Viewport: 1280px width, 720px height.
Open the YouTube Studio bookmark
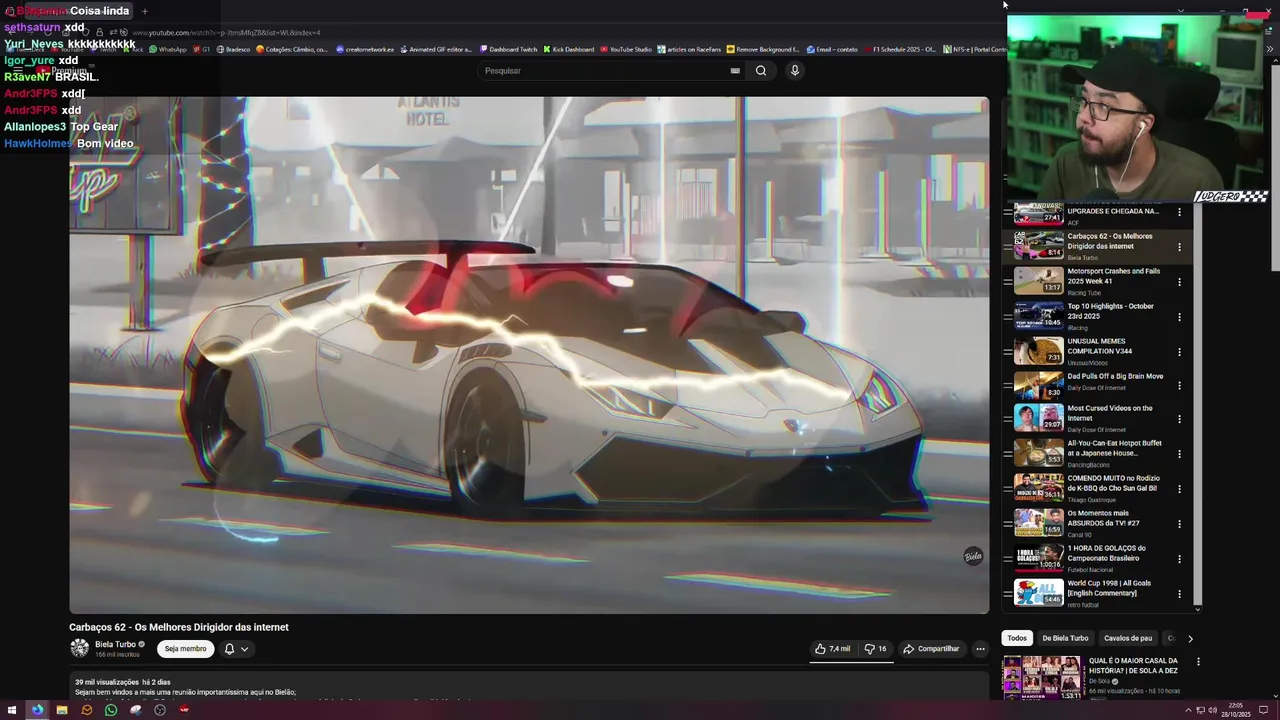tap(625, 49)
